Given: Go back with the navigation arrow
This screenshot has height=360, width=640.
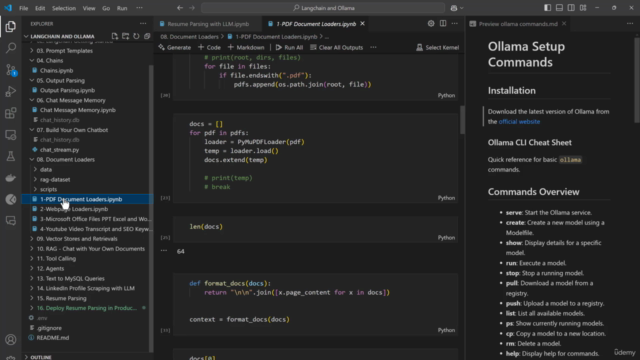Looking at the screenshot, I should (180, 8).
